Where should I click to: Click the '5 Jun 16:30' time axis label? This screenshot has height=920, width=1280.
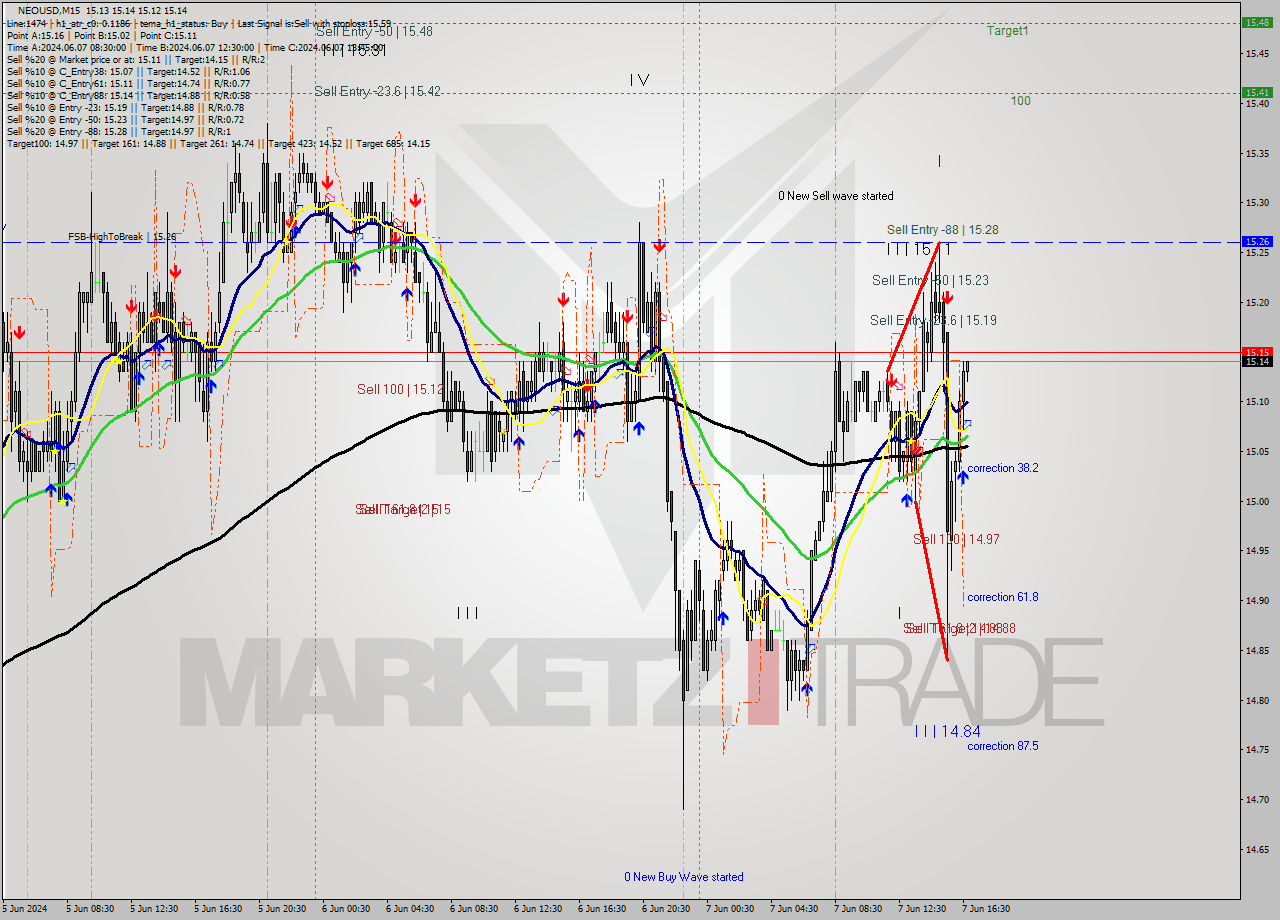coord(218,909)
